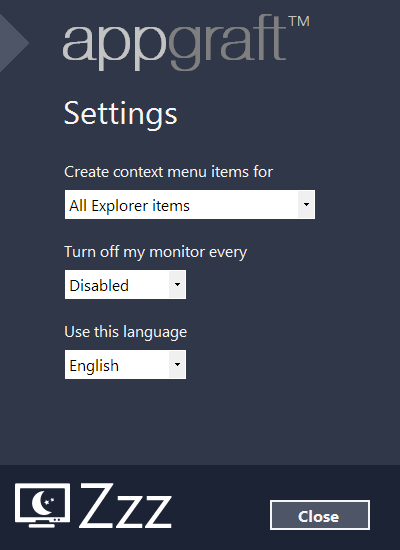Expand the monitor turn-off interval arrow
This screenshot has width=400, height=550.
177,284
